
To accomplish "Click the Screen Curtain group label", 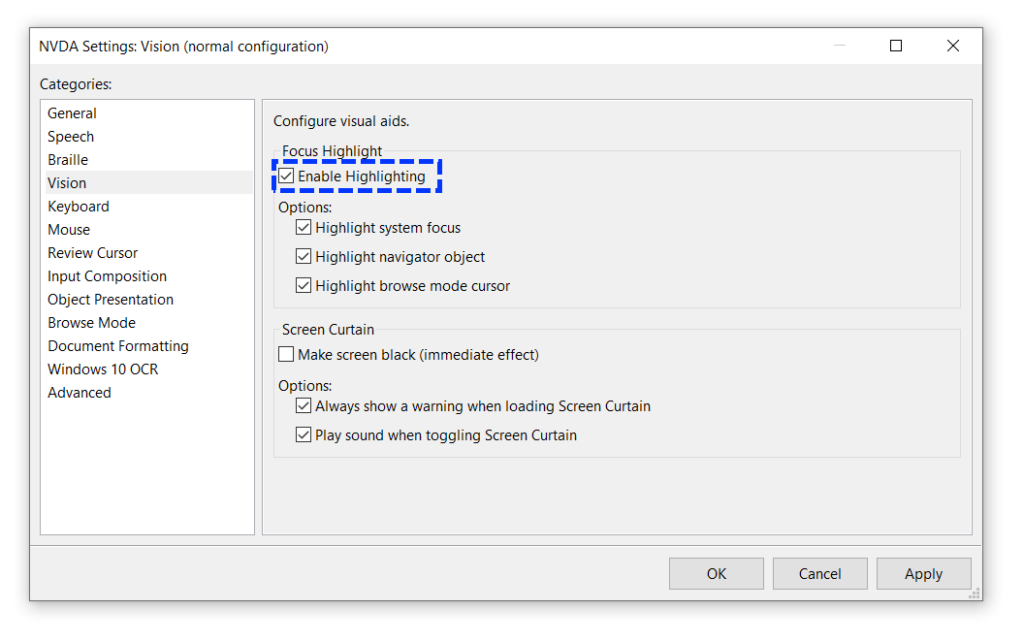I will click(x=328, y=329).
